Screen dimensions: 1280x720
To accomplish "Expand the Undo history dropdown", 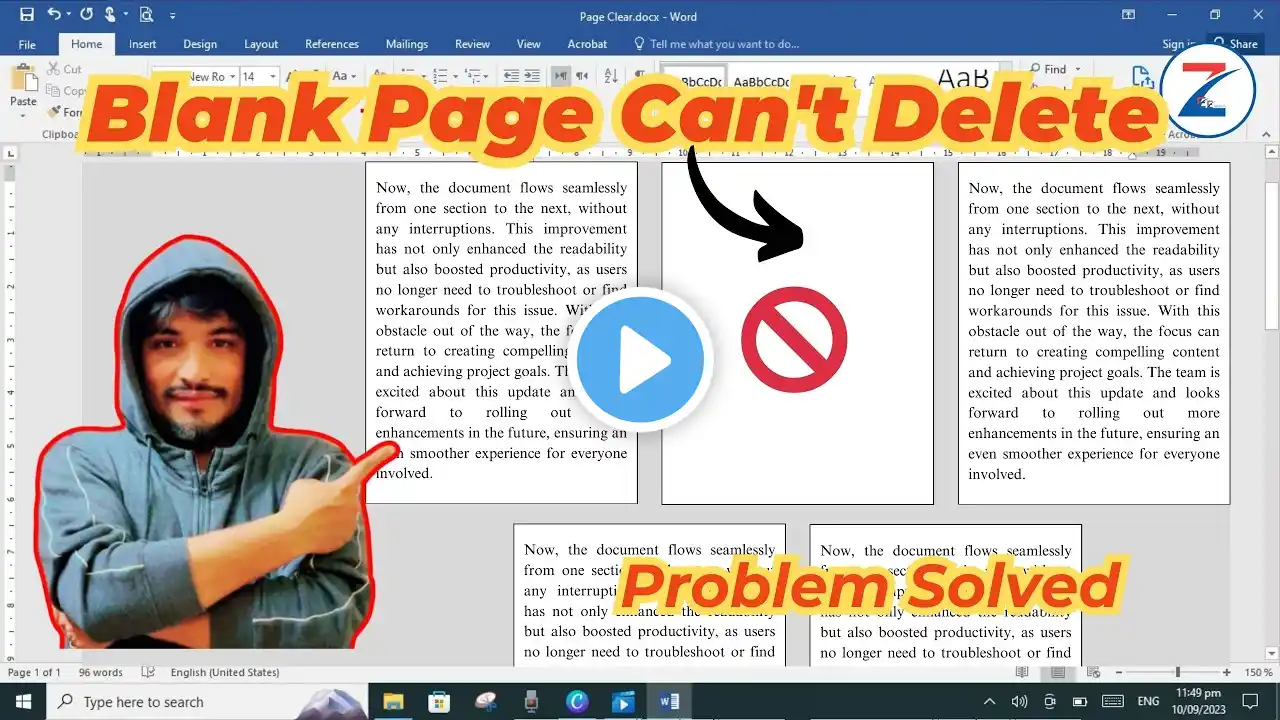I will 68,16.
